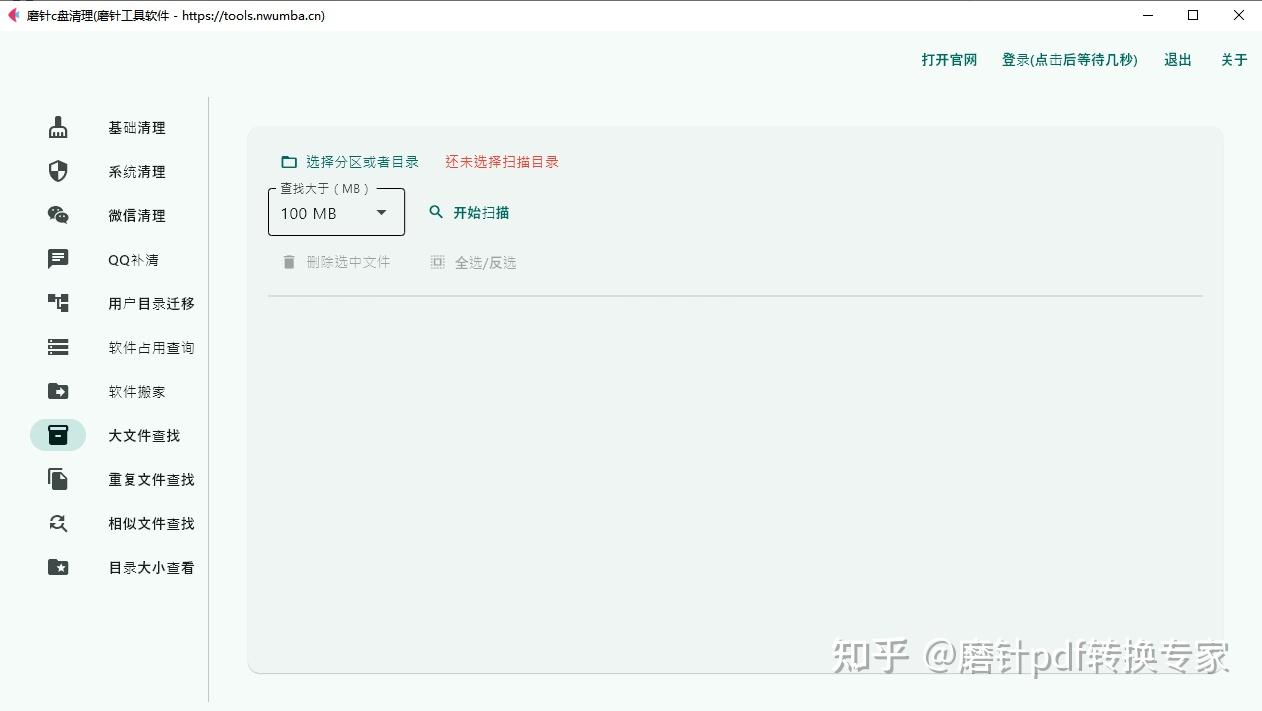Click 打开官网 to open the official site
Image resolution: width=1262 pixels, height=711 pixels.
[948, 59]
